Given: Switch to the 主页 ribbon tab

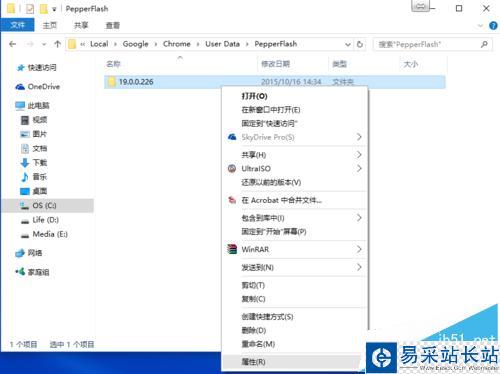Looking at the screenshot, I should pos(50,25).
